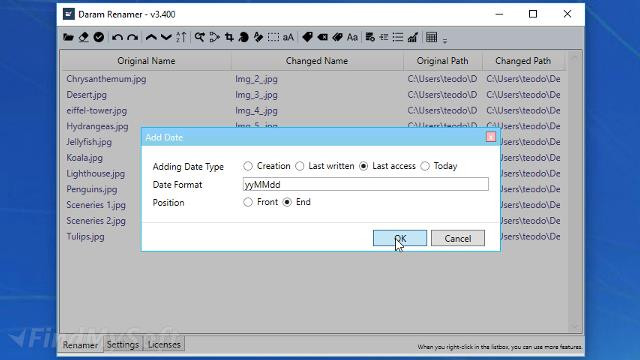Click the grid table toolbar icon
The image size is (640, 360).
coord(431,38)
